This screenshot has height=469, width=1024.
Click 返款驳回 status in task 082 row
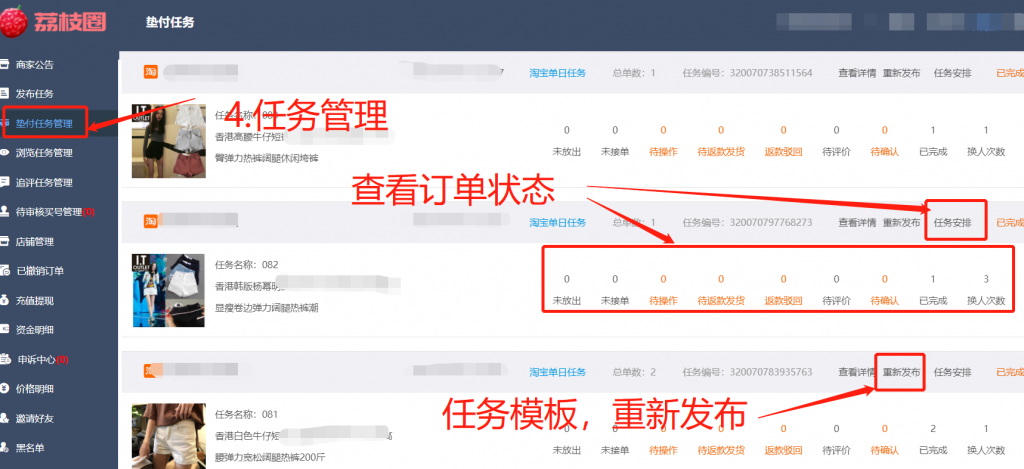tap(783, 301)
